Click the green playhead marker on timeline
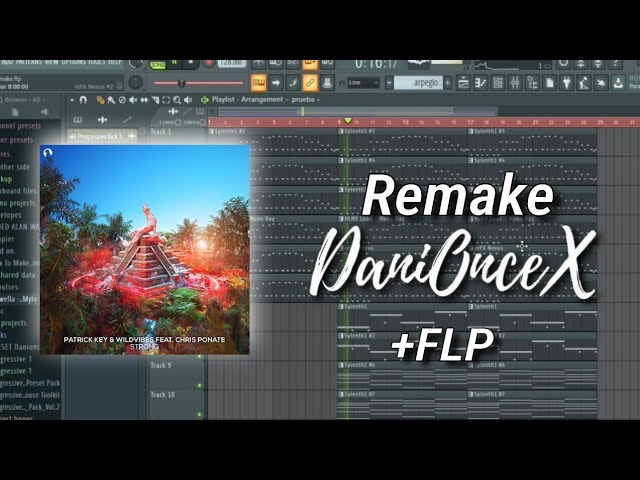 pyautogui.click(x=348, y=121)
